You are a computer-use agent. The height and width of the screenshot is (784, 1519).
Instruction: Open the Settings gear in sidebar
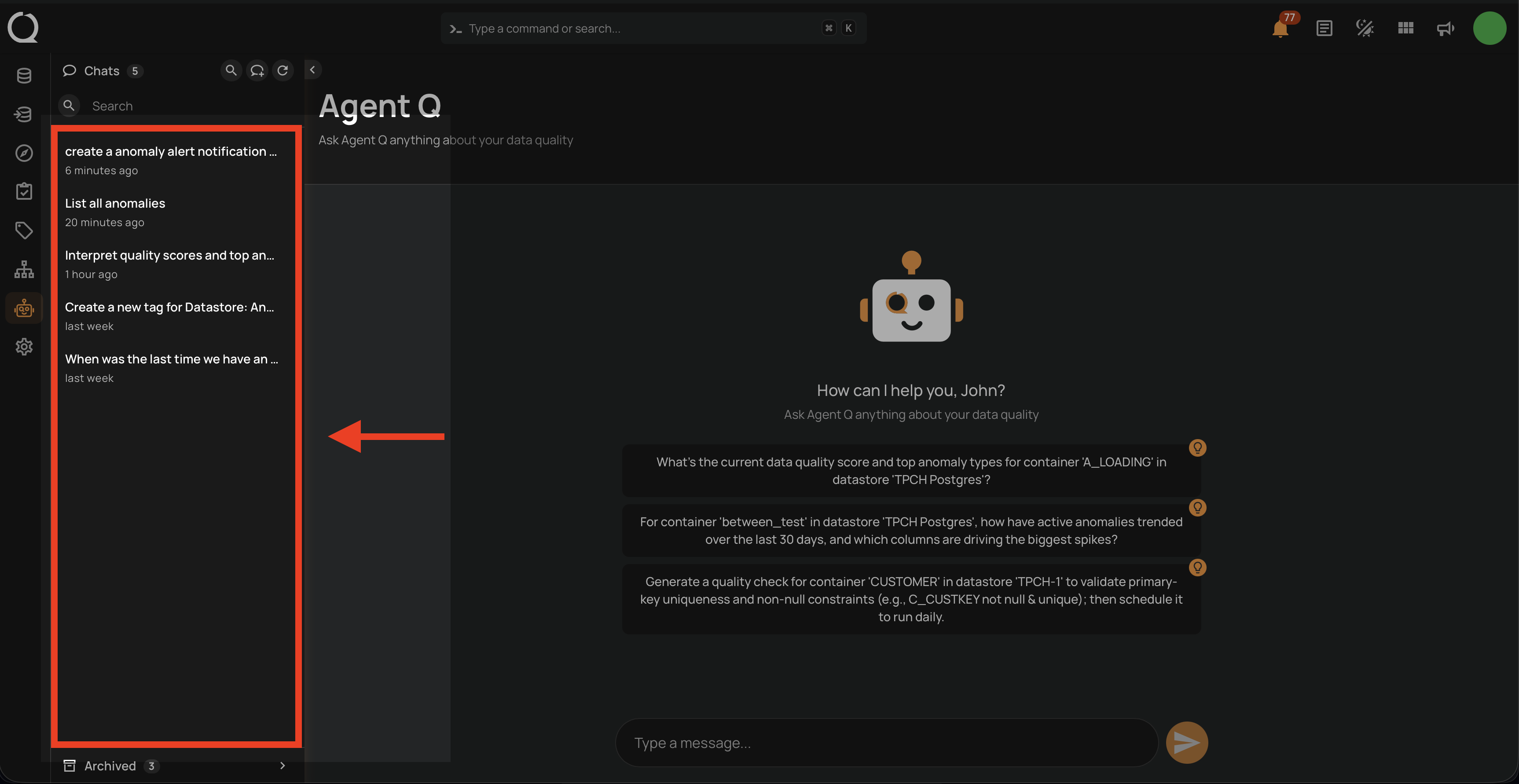point(24,347)
